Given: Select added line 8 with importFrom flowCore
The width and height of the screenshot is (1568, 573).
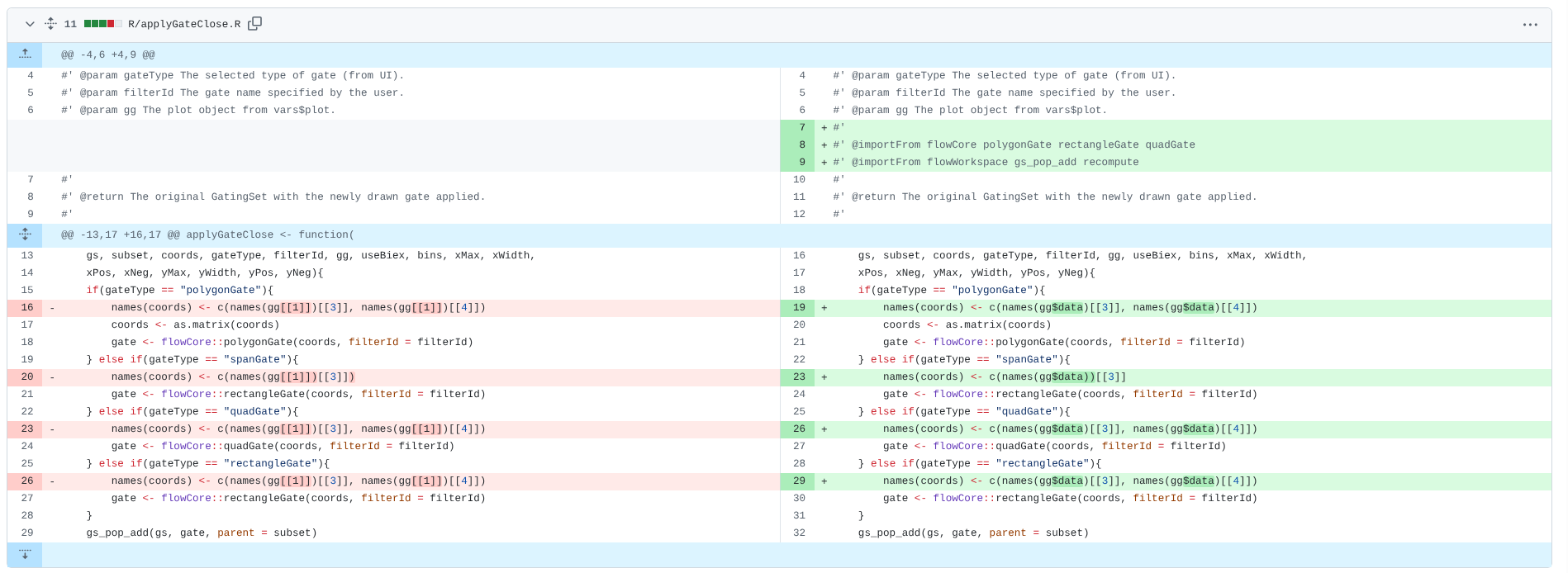Looking at the screenshot, I should tap(799, 144).
